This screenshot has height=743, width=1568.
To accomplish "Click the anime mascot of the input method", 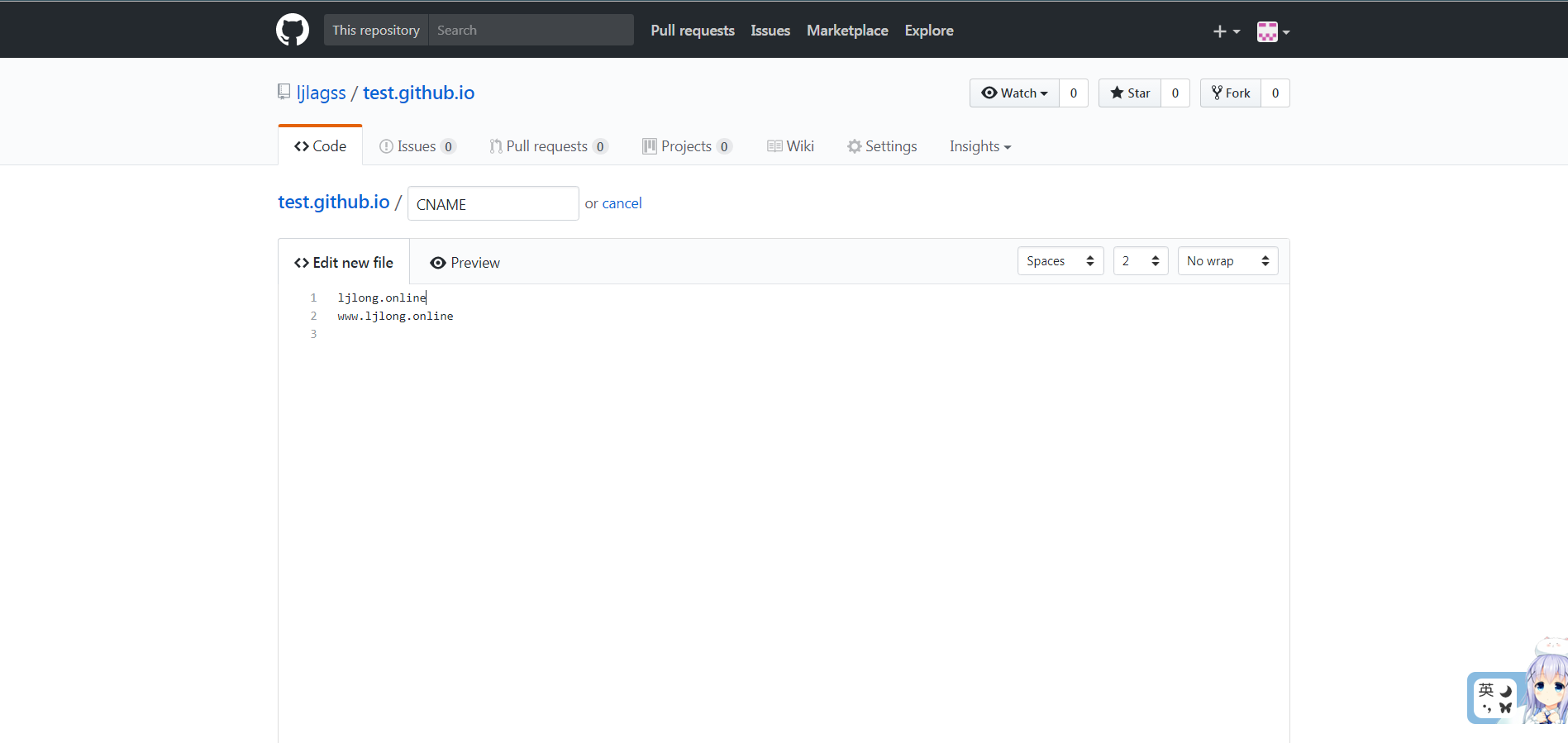I will [x=1546, y=683].
